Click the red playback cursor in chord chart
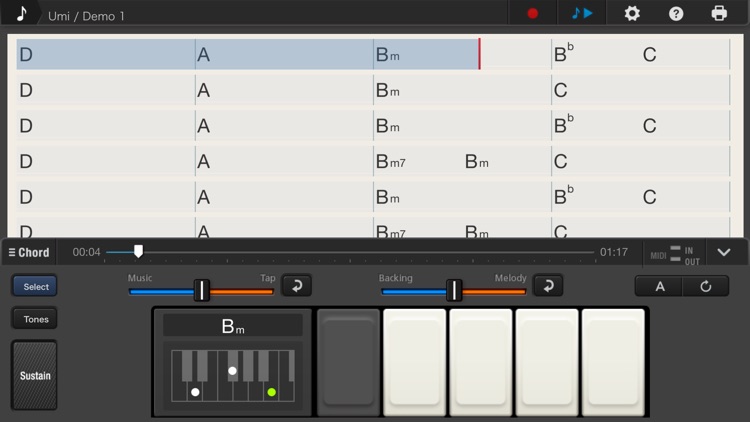The image size is (750, 422). point(479,54)
